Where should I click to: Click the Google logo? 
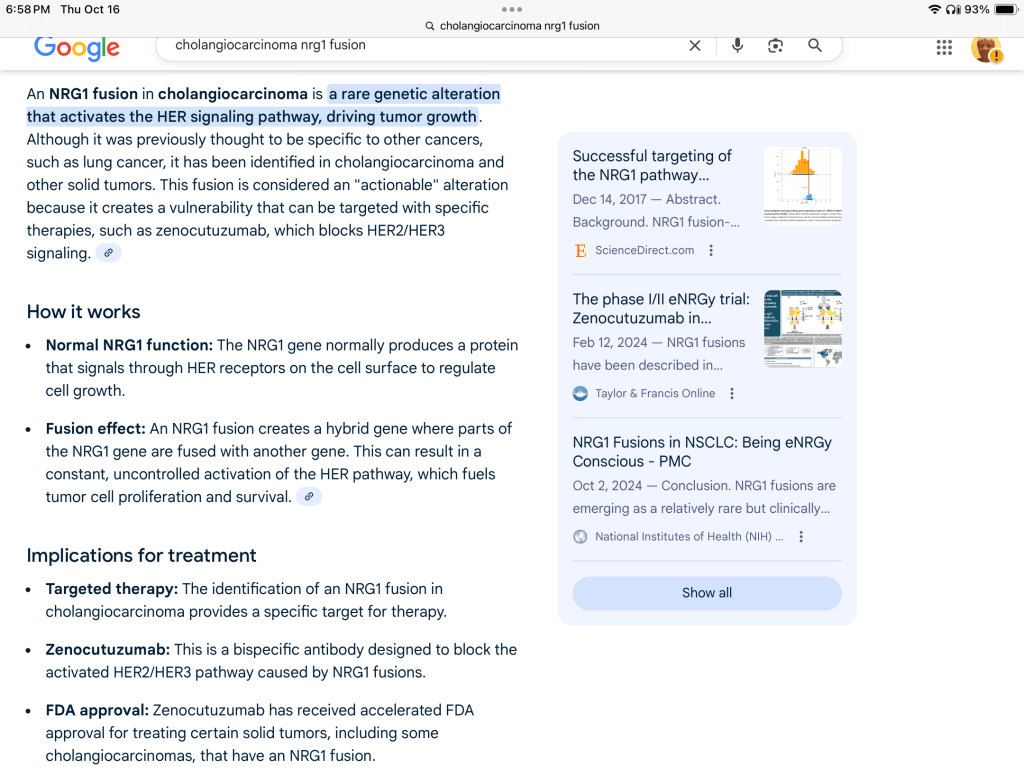pos(77,47)
